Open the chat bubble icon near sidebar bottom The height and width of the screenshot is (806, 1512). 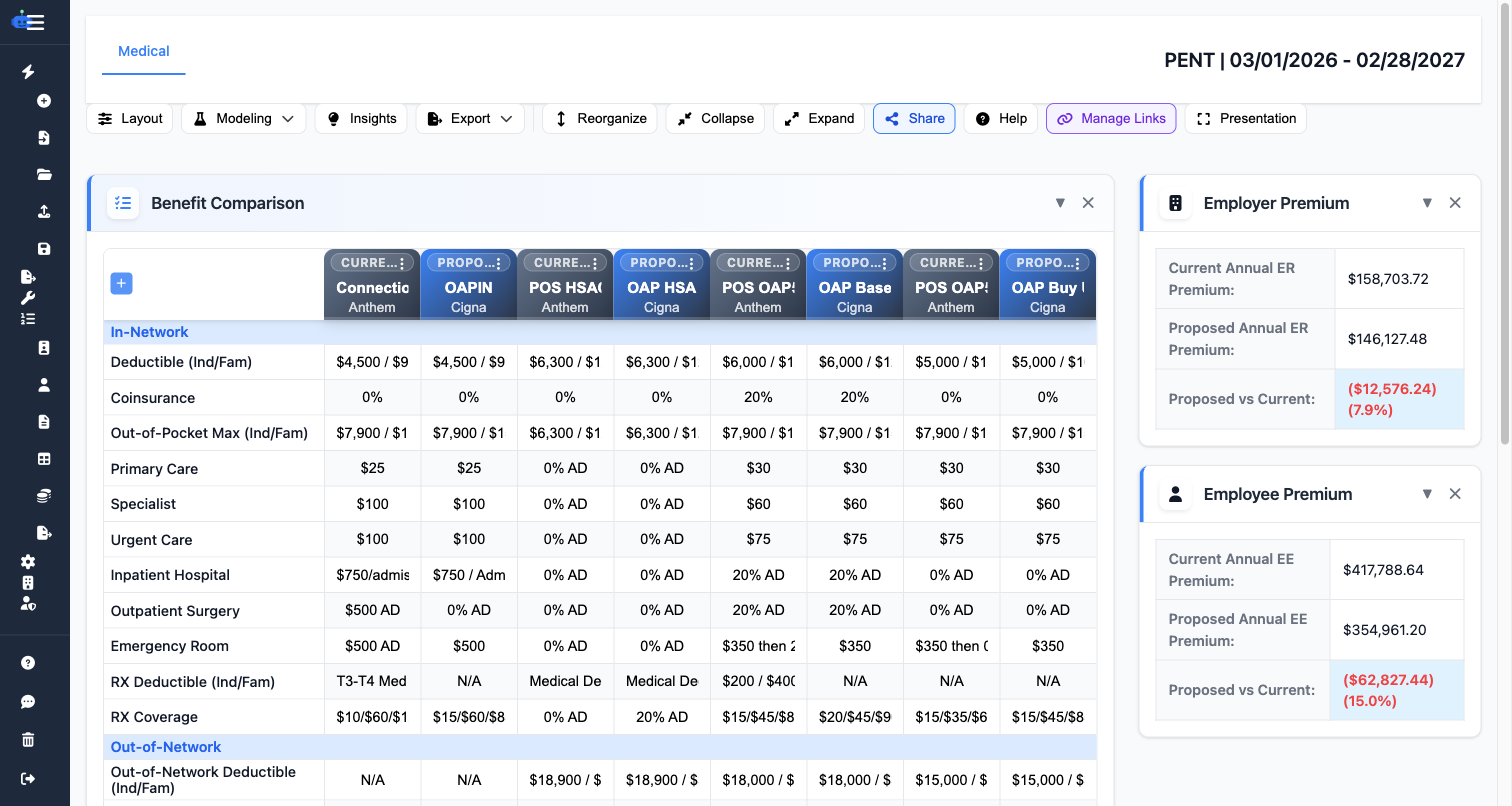tap(27, 701)
